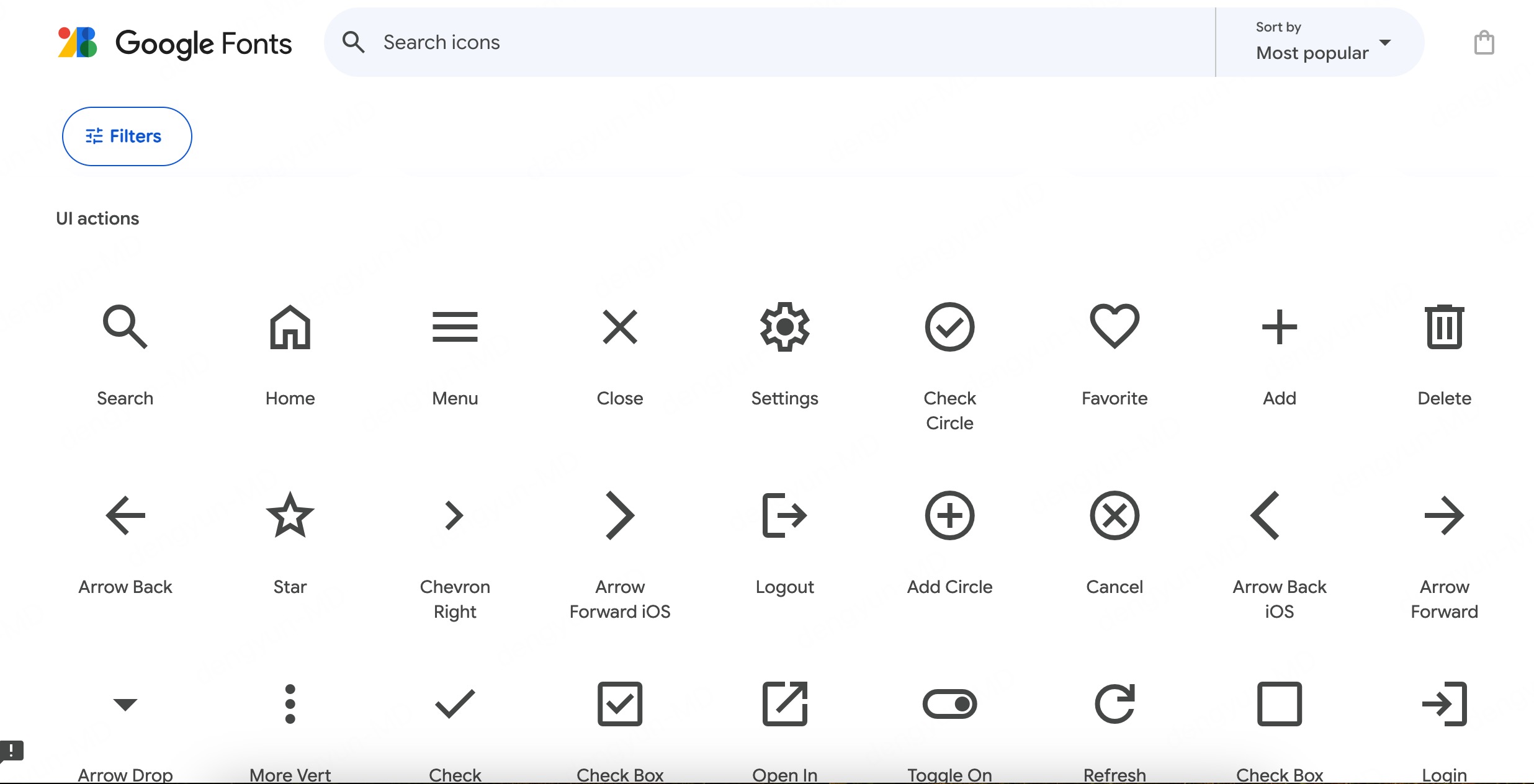
Task: Go to the Google Fonts logo home
Action: pos(174,43)
